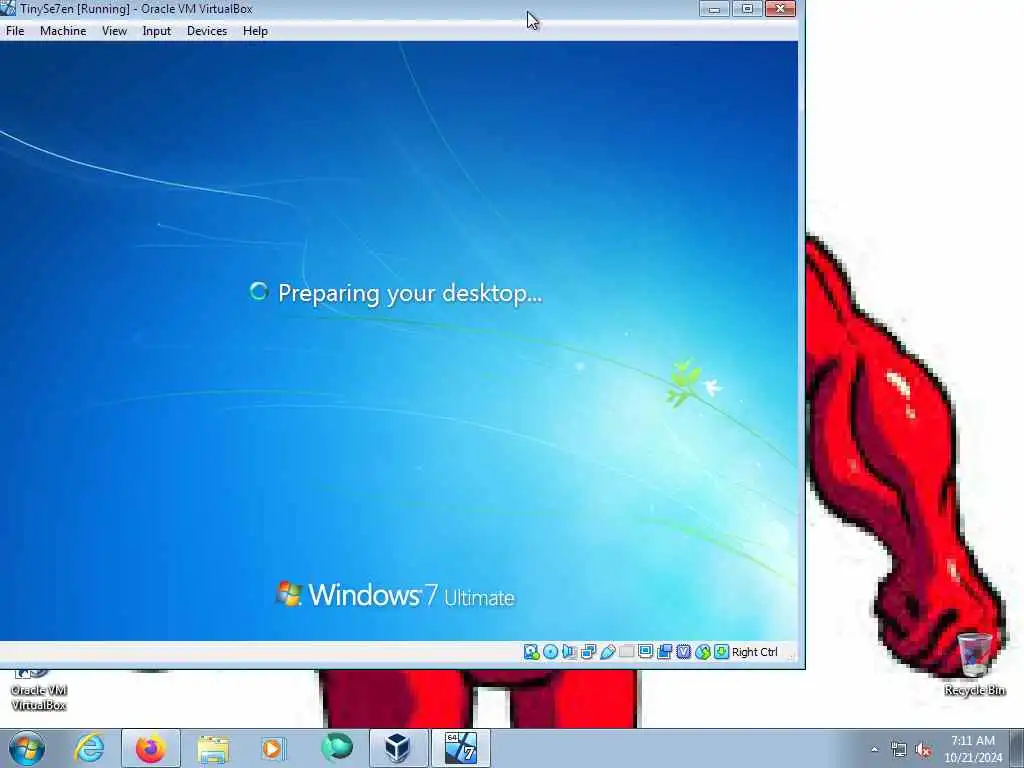Click the audio status icon in VM status bar
This screenshot has height=768, width=1024.
point(569,652)
